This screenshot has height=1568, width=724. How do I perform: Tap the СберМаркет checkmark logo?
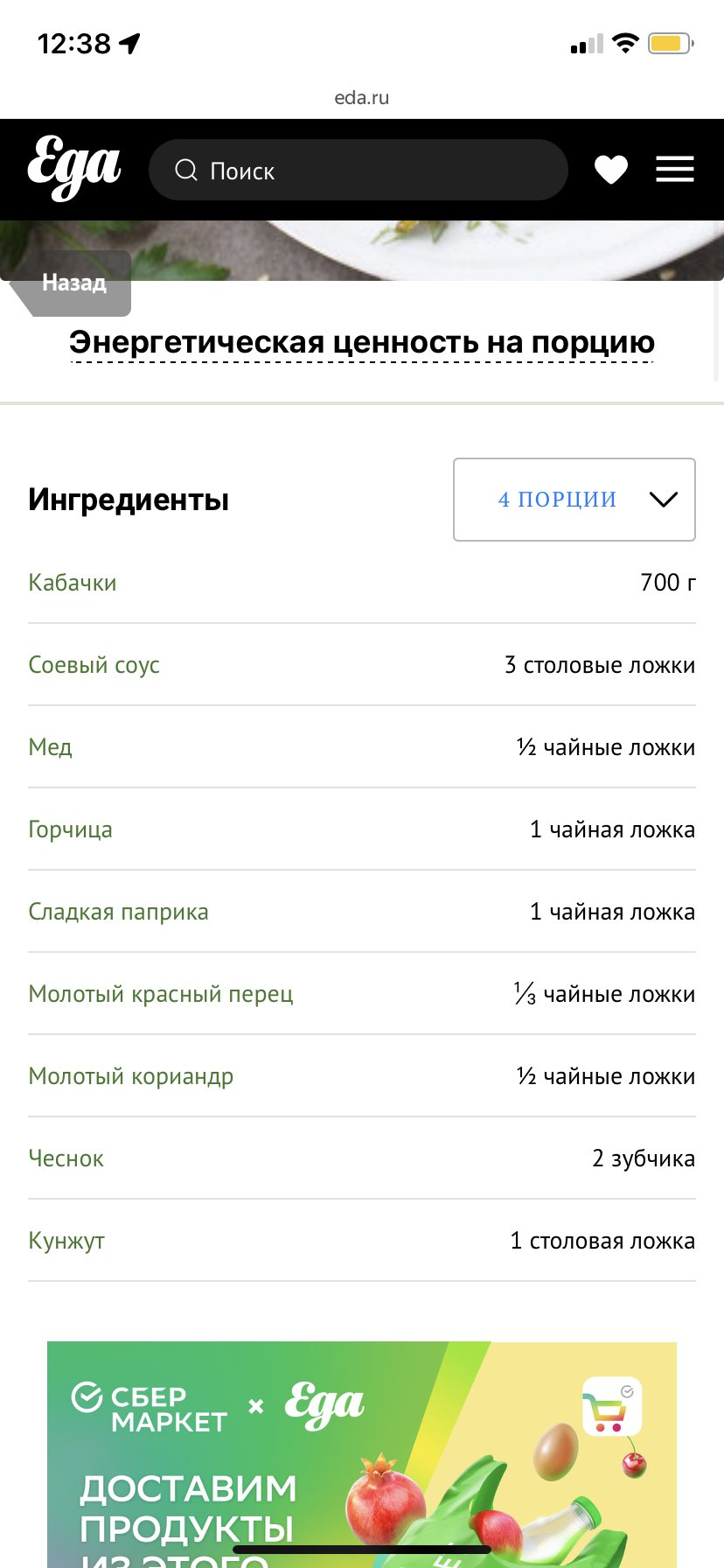click(x=87, y=1397)
